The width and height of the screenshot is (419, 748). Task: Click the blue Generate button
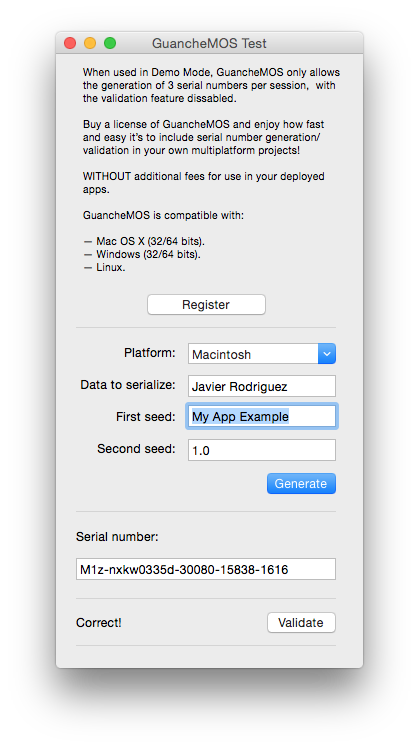coord(301,483)
